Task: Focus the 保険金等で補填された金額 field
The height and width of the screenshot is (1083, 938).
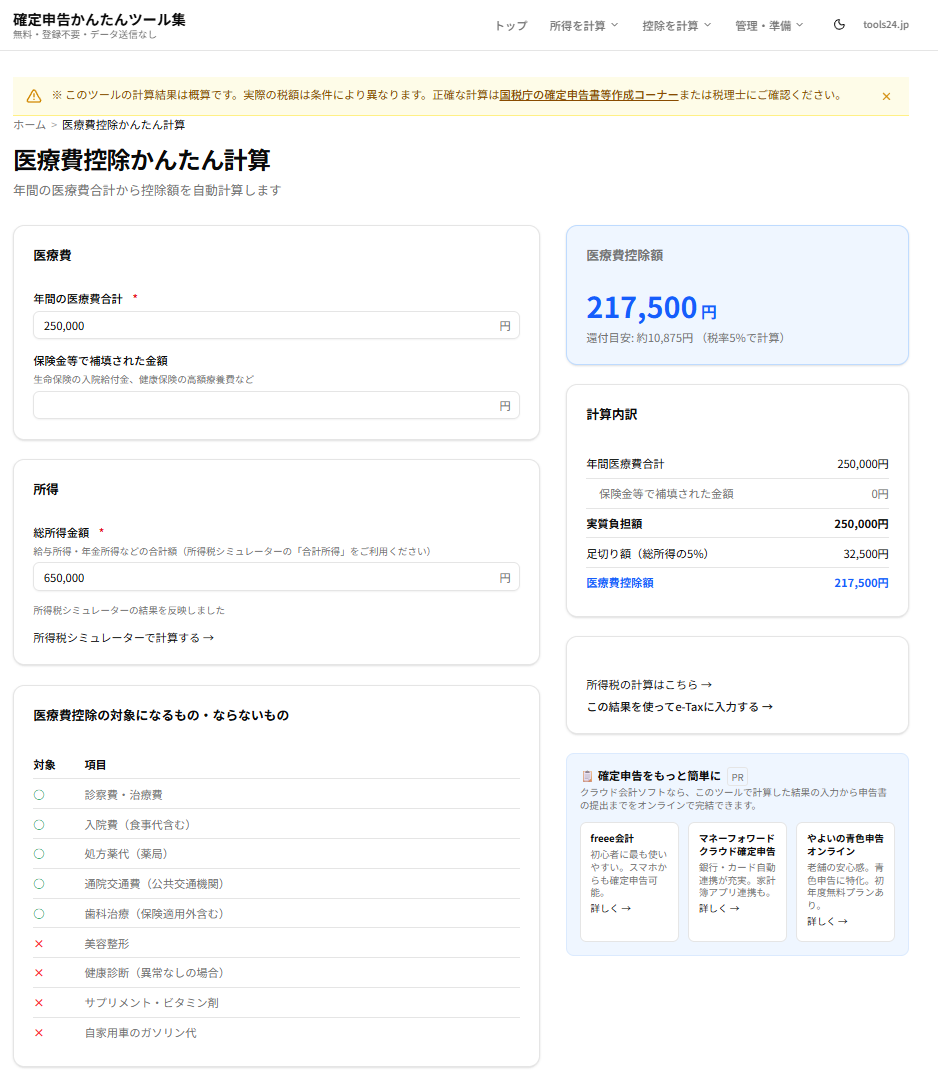Action: click(x=265, y=406)
